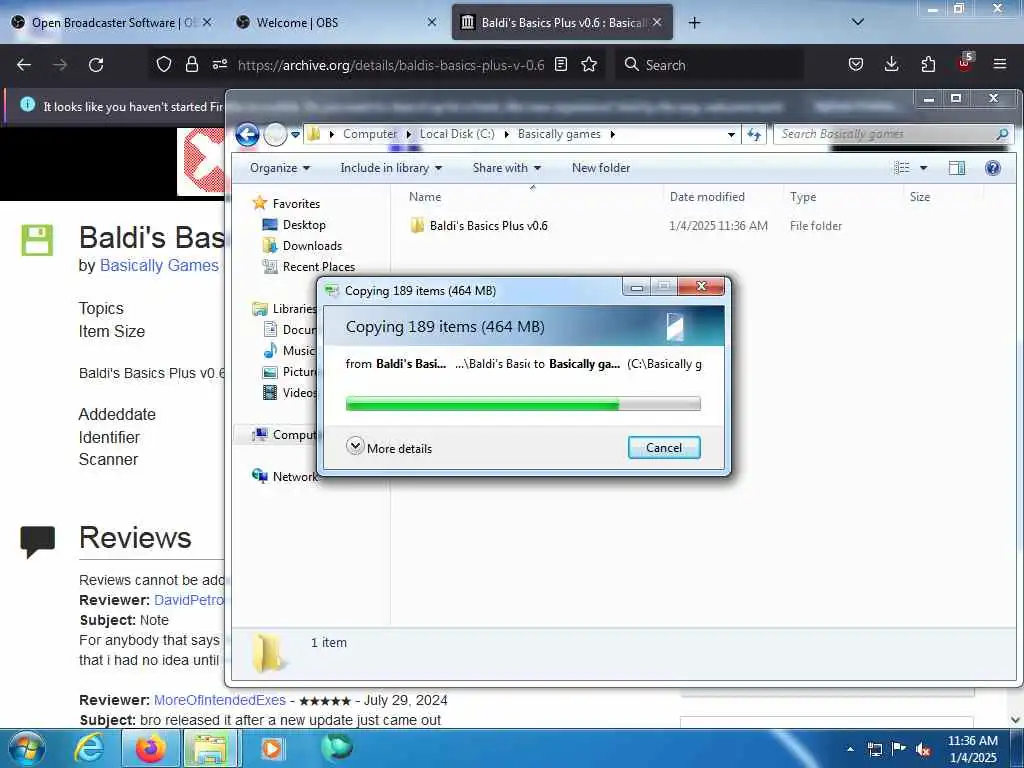Expand More details in the copy dialog
Viewport: 1024px width, 768px height.
389,447
